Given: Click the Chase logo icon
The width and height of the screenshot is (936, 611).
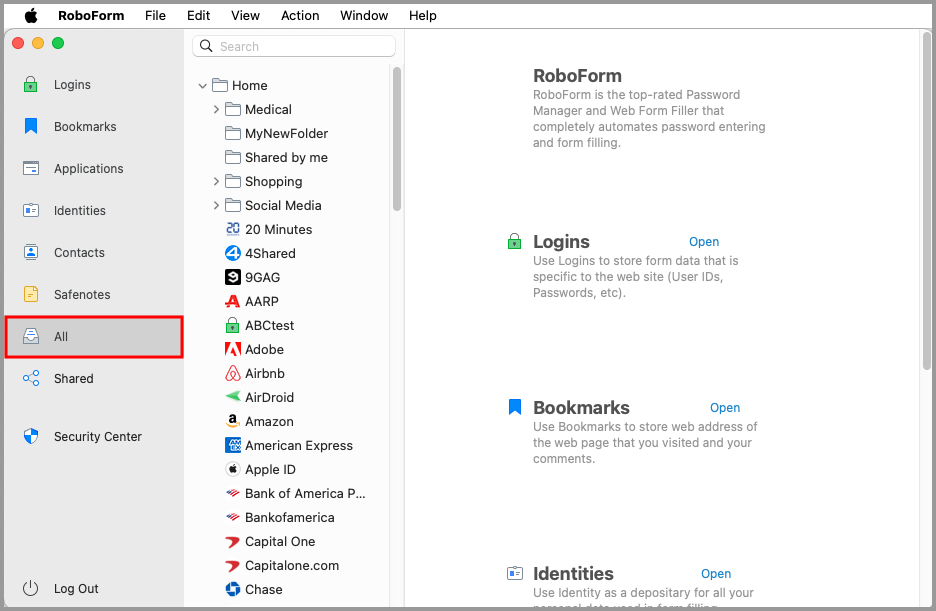Looking at the screenshot, I should click(233, 589).
